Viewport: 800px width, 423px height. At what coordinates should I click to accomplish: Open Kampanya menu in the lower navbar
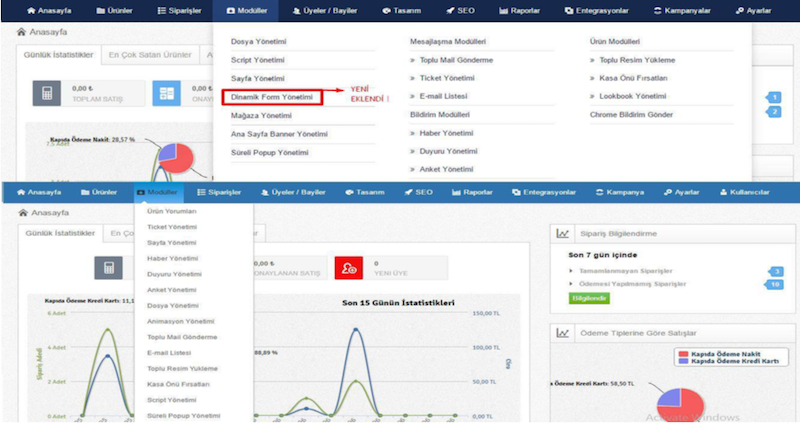click(619, 192)
